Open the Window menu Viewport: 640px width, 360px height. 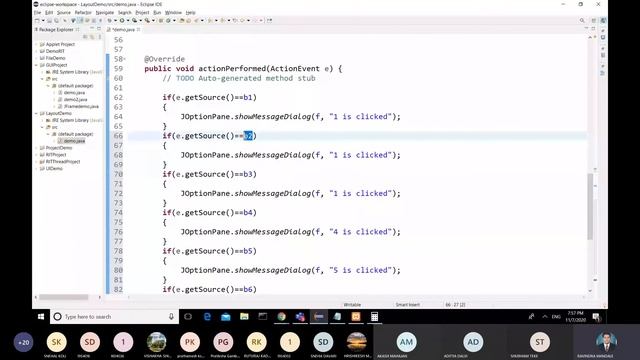[173, 13]
